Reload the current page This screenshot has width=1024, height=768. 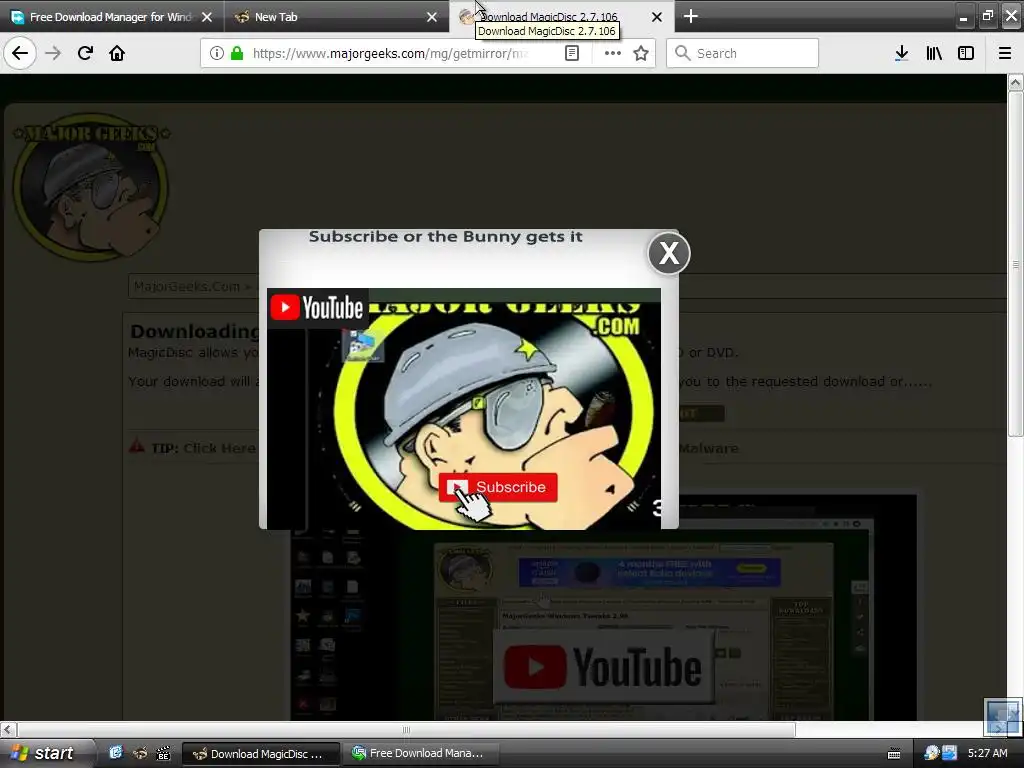pos(85,53)
